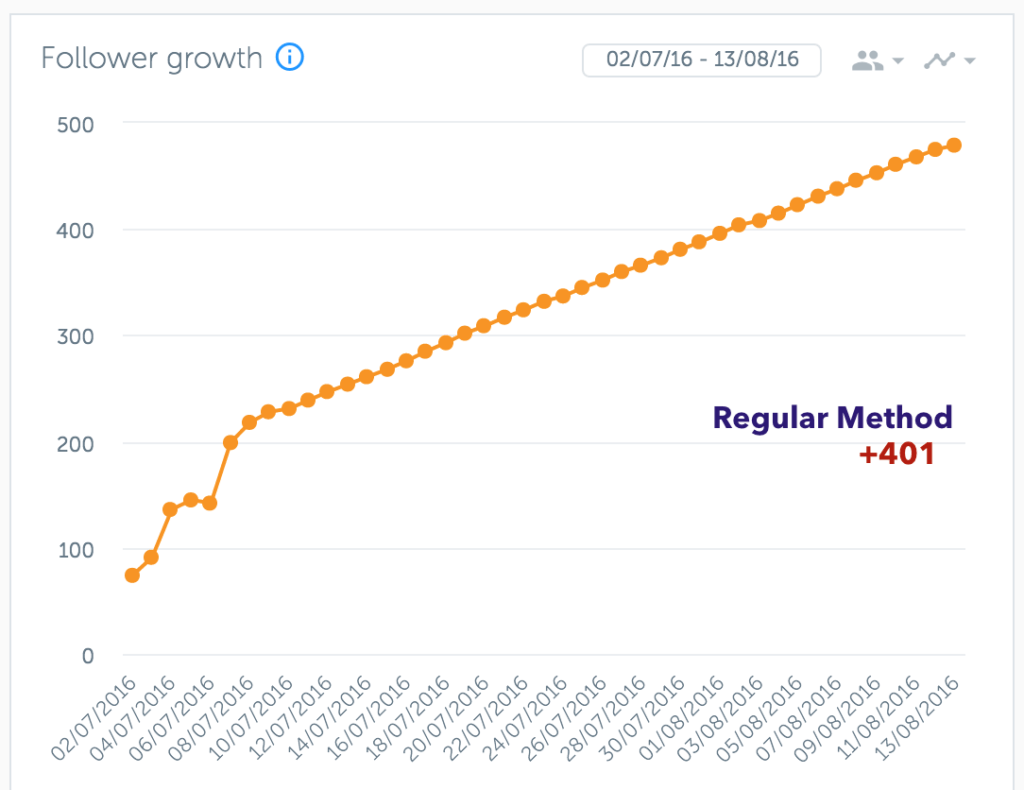Click the 500 y-axis label
1024x790 pixels.
75,125
